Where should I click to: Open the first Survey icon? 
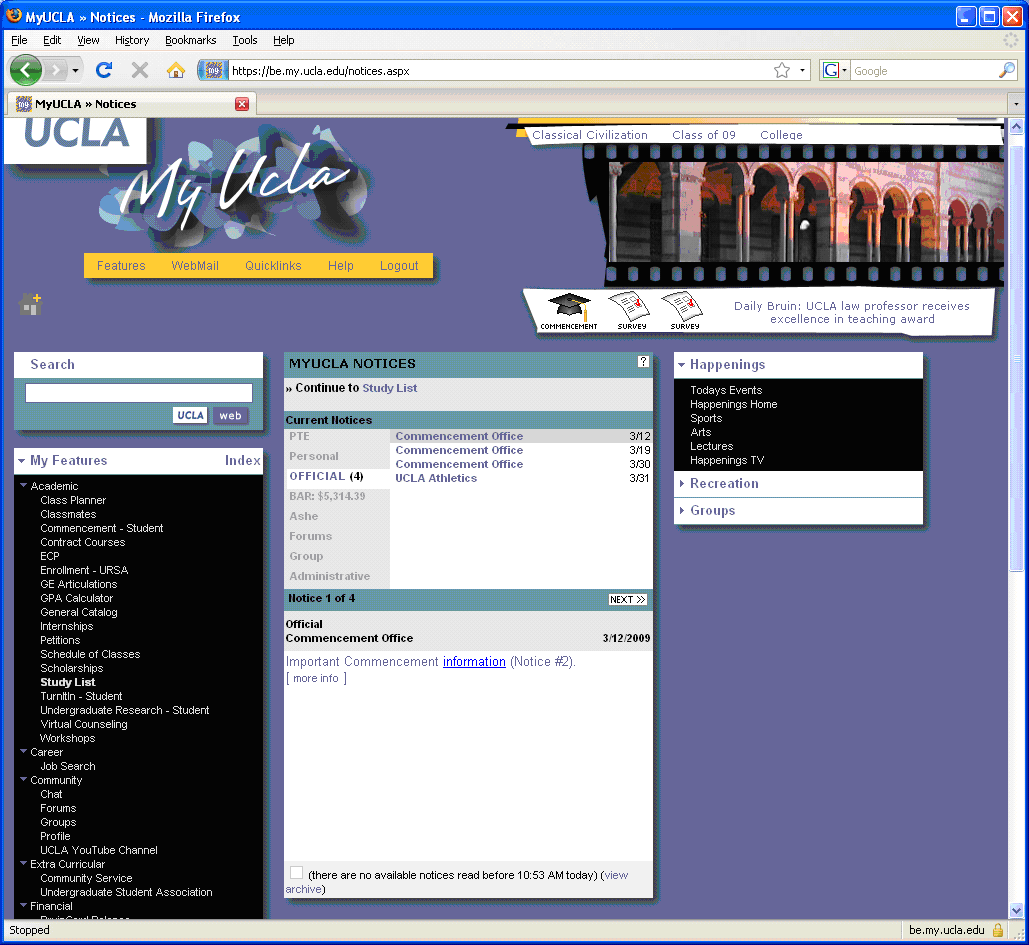click(630, 308)
